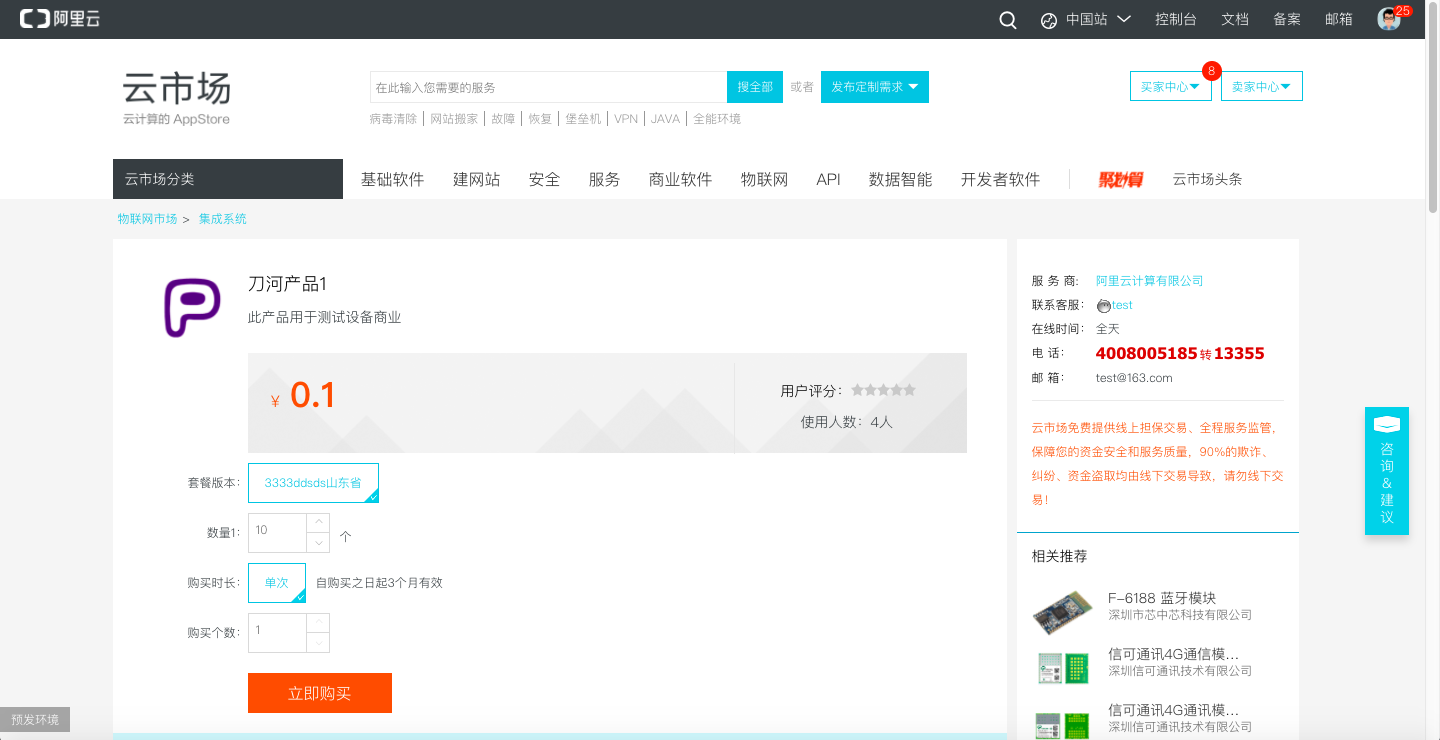Open the 咨询&建议 side widget
This screenshot has width=1440, height=740.
point(1387,471)
